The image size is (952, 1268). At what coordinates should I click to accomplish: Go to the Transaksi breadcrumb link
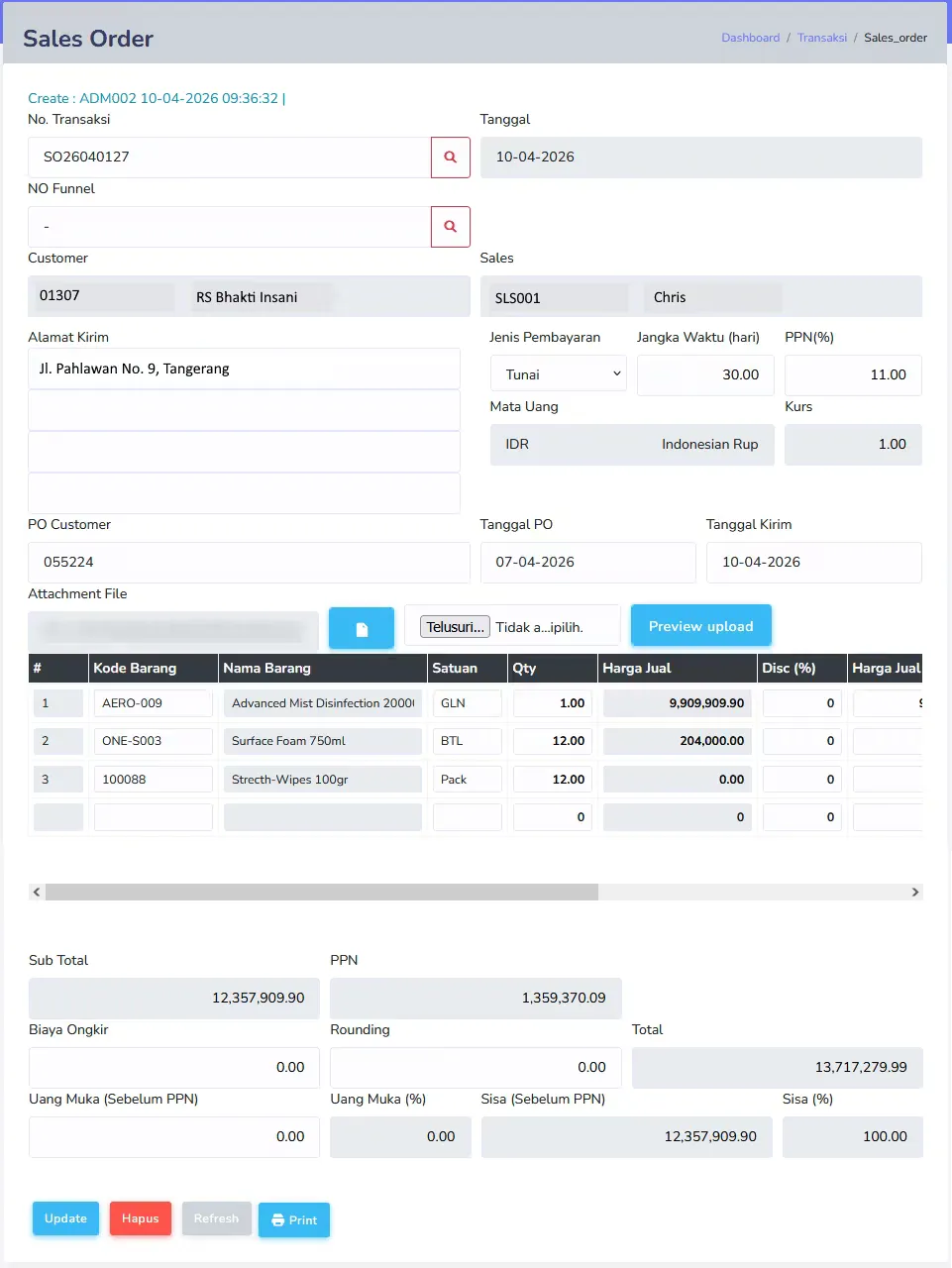[x=822, y=38]
